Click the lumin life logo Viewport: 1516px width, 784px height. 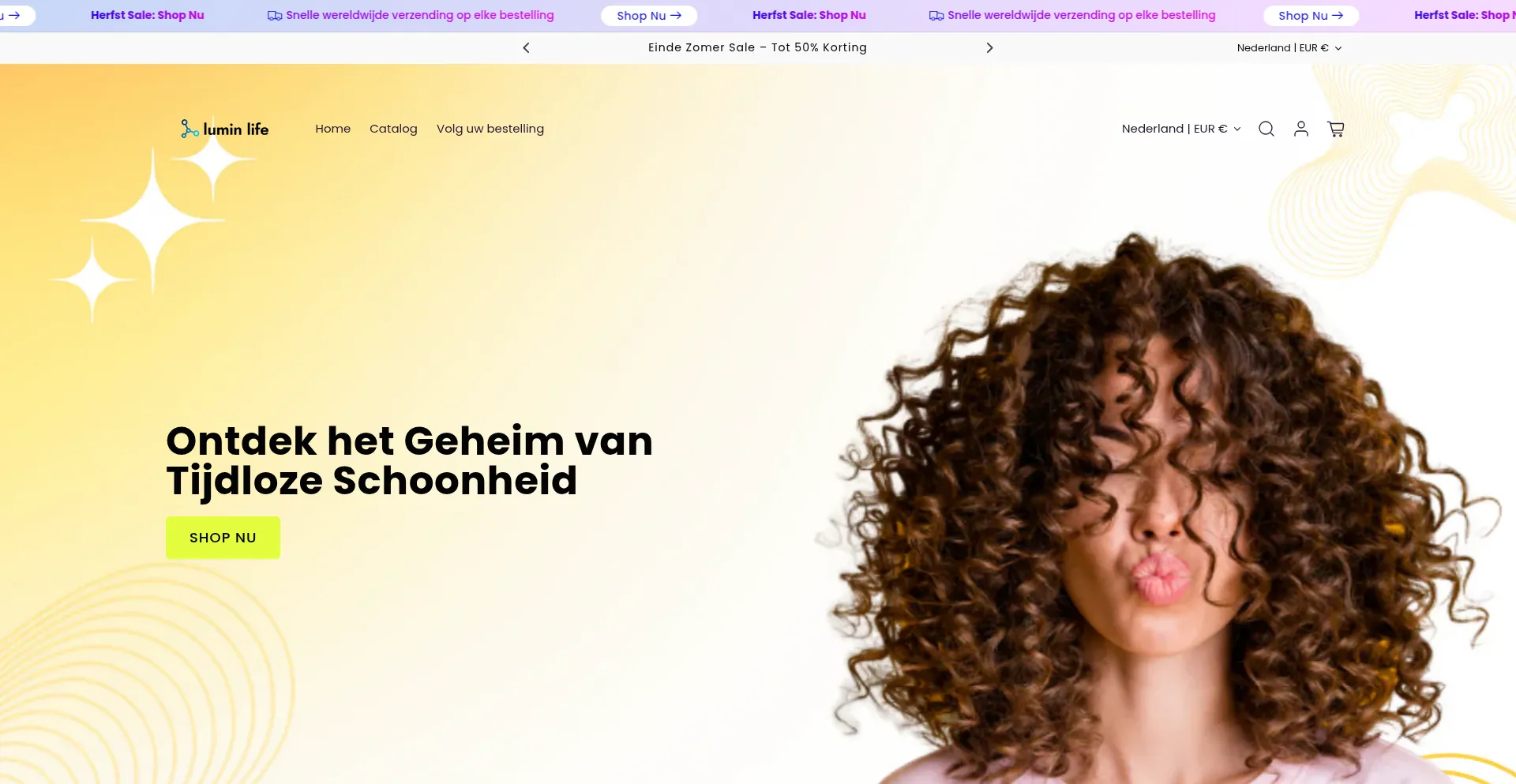point(224,129)
